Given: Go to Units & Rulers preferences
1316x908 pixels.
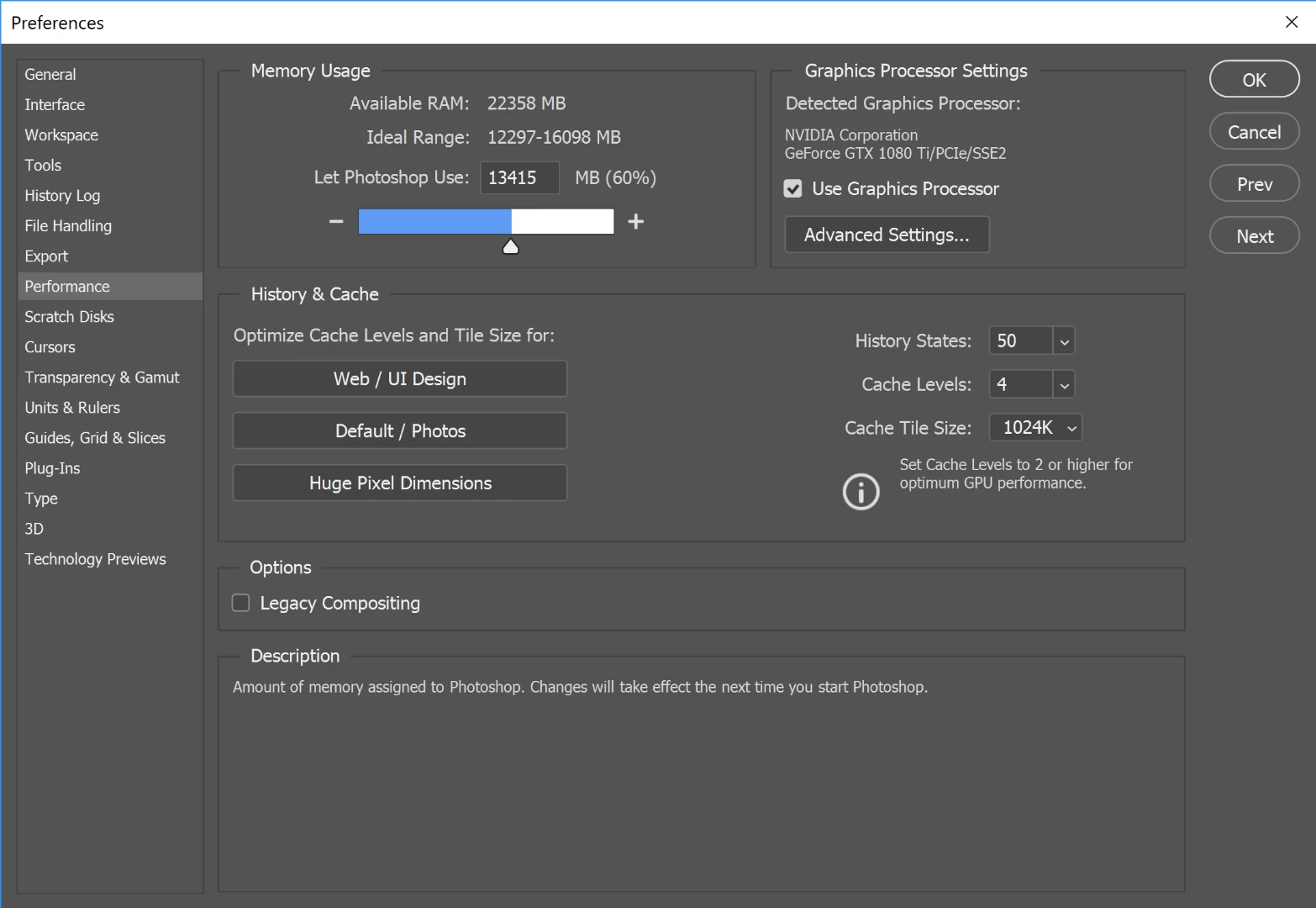Looking at the screenshot, I should [110, 407].
